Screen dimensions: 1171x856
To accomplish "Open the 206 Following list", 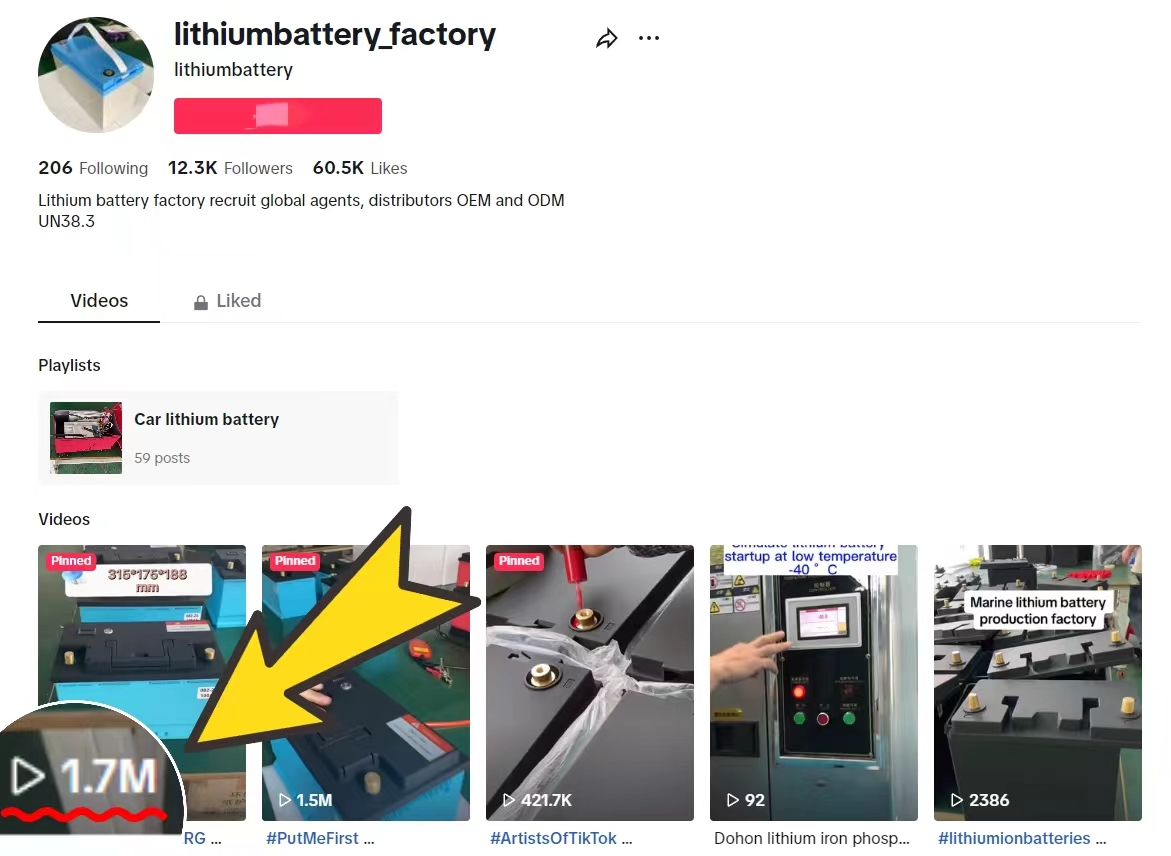I will 93,168.
